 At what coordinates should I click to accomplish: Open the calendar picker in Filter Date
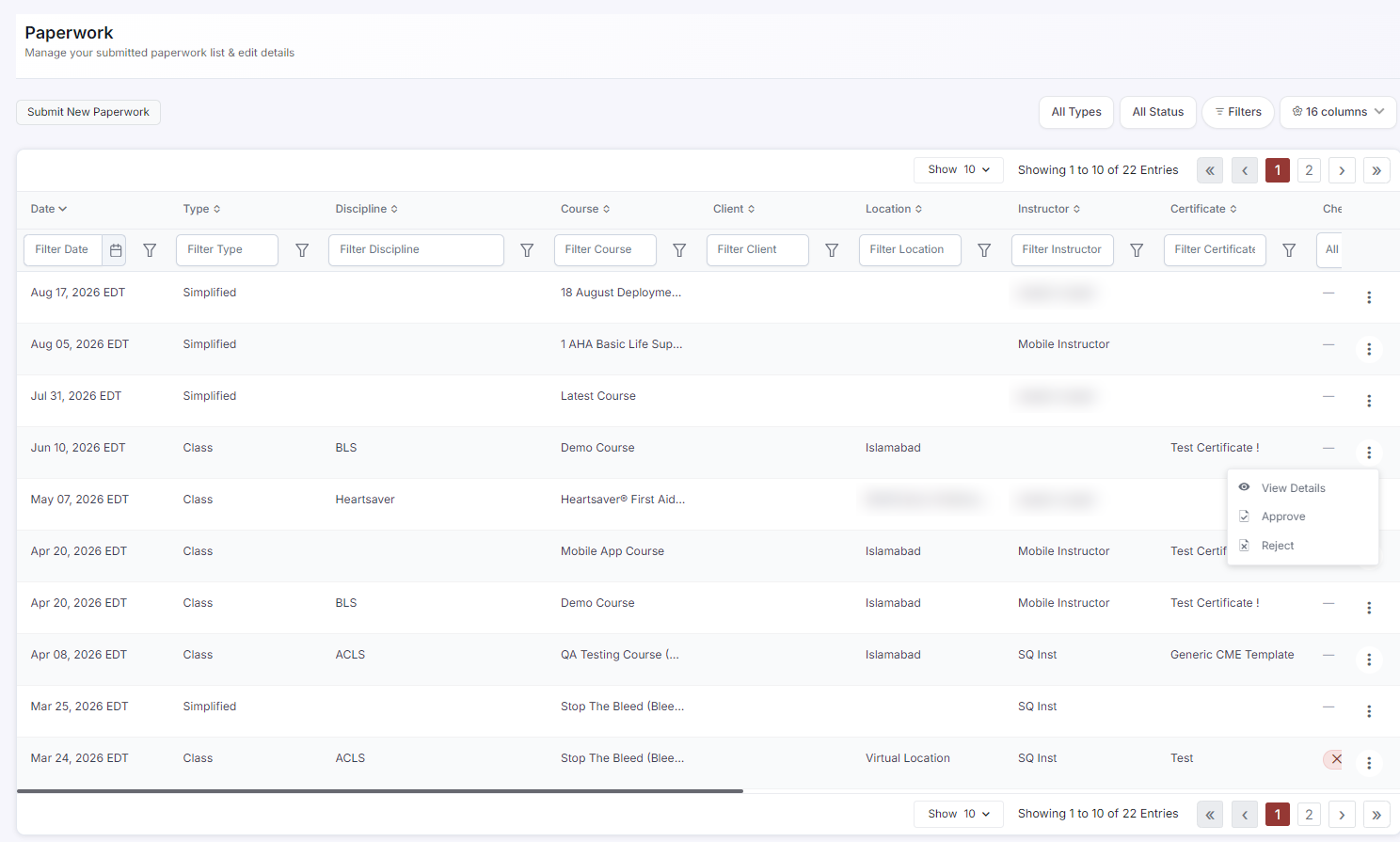tap(116, 250)
